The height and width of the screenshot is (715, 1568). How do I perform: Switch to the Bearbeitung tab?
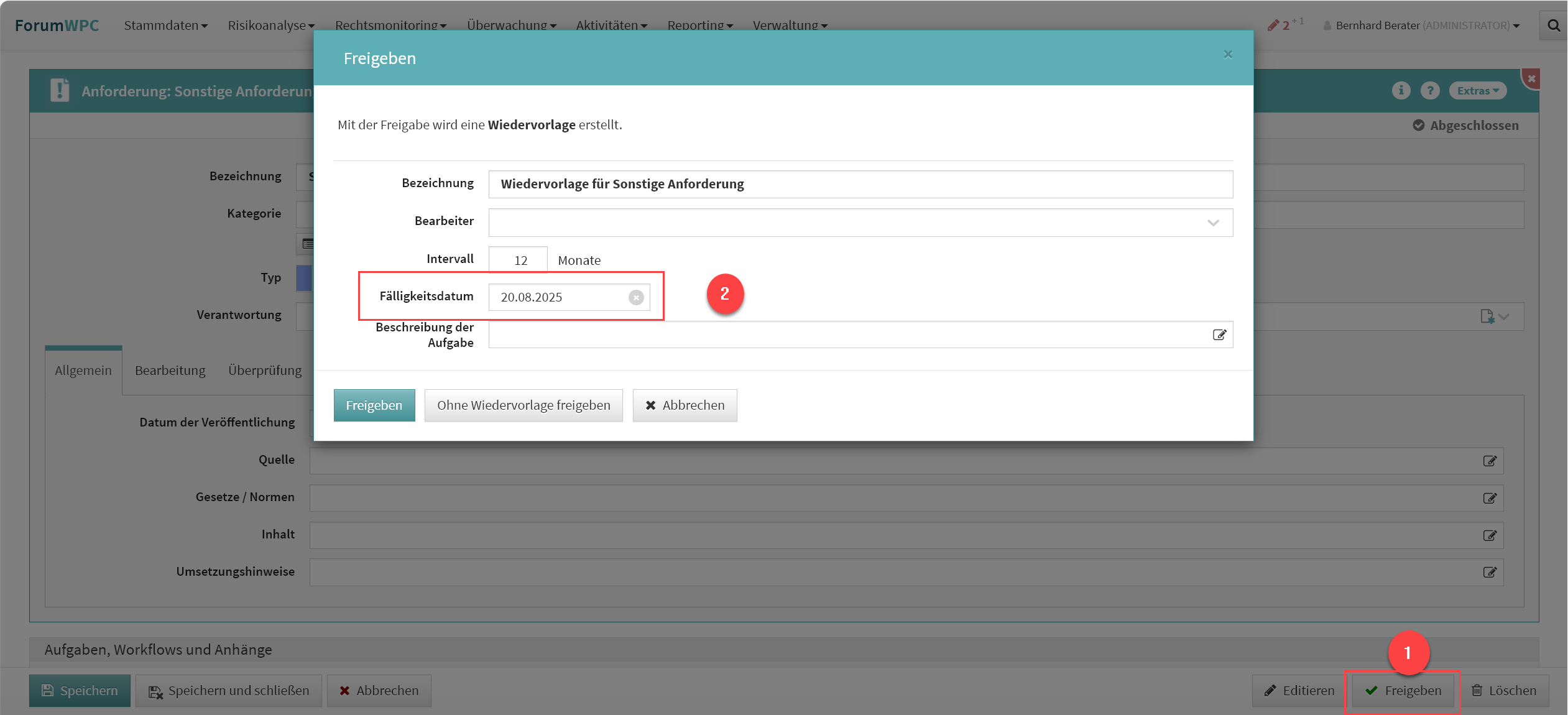click(170, 371)
